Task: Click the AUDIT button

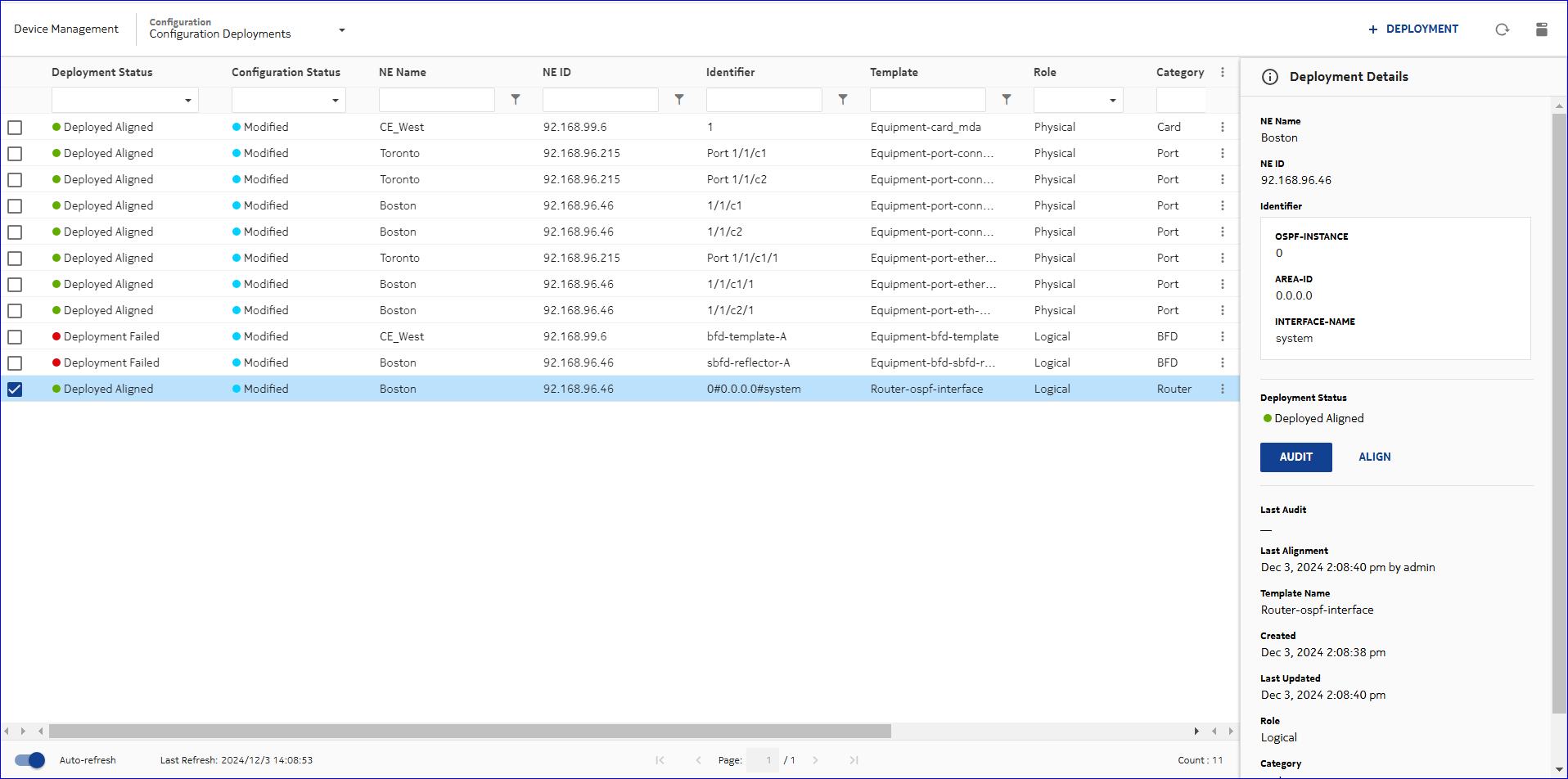Action: (1295, 457)
